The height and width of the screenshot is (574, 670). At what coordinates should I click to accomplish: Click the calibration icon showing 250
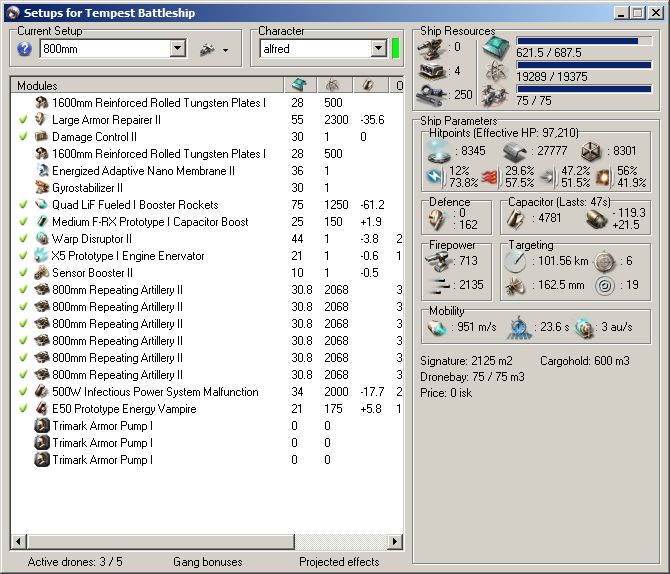point(430,94)
